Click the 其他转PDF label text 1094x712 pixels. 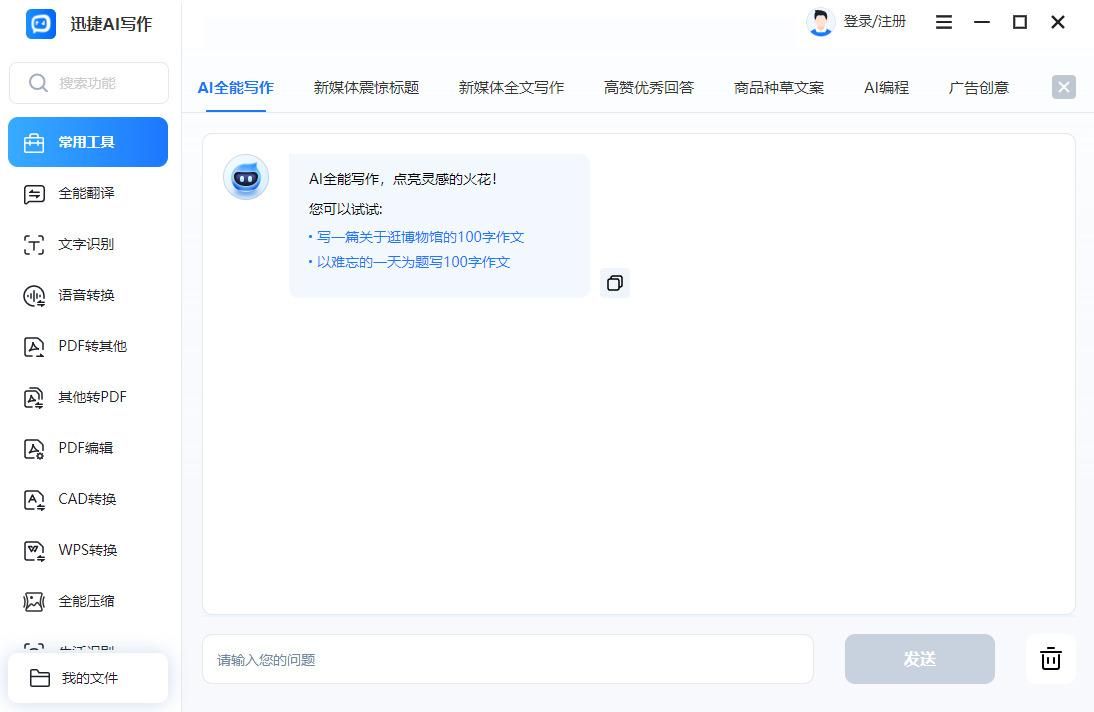(x=93, y=397)
